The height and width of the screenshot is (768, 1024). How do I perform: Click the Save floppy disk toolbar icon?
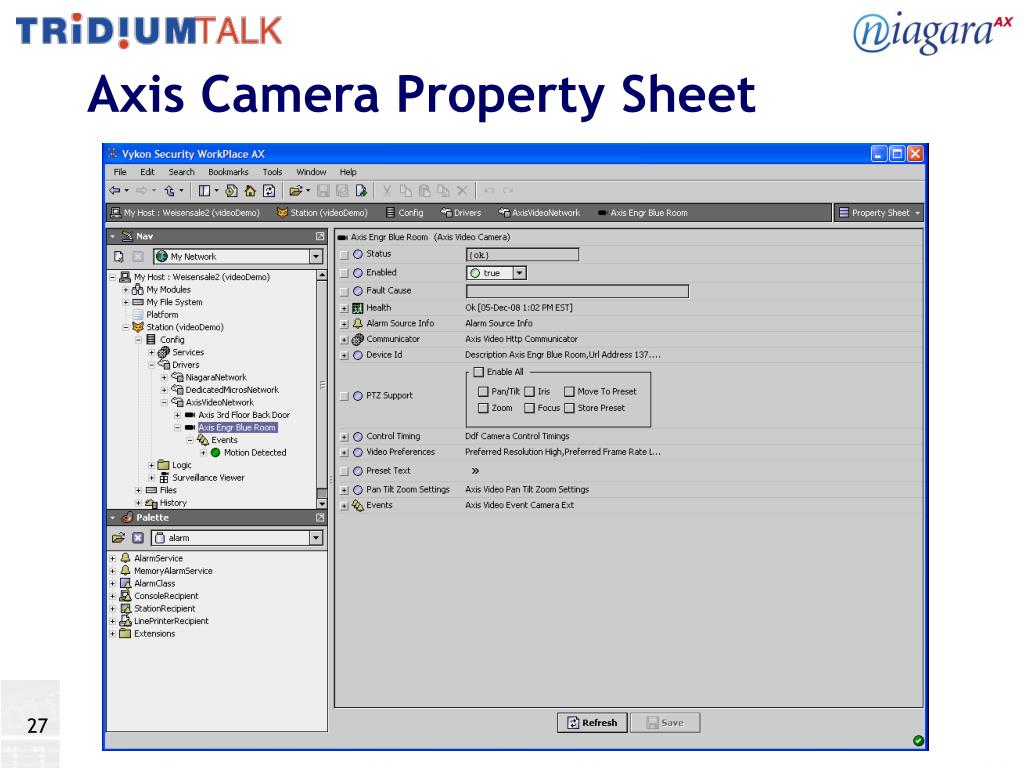pos(323,191)
